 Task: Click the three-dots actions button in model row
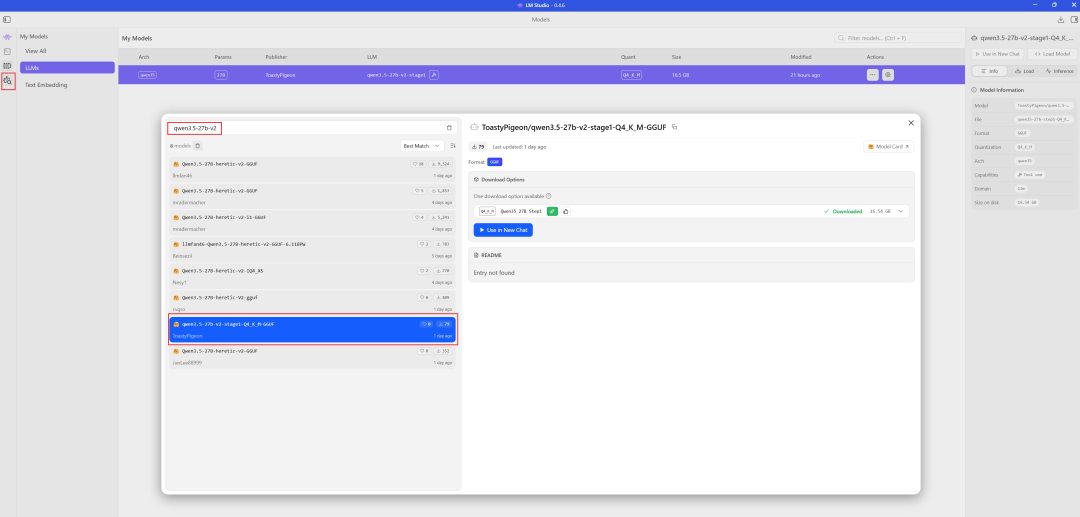pyautogui.click(x=872, y=75)
